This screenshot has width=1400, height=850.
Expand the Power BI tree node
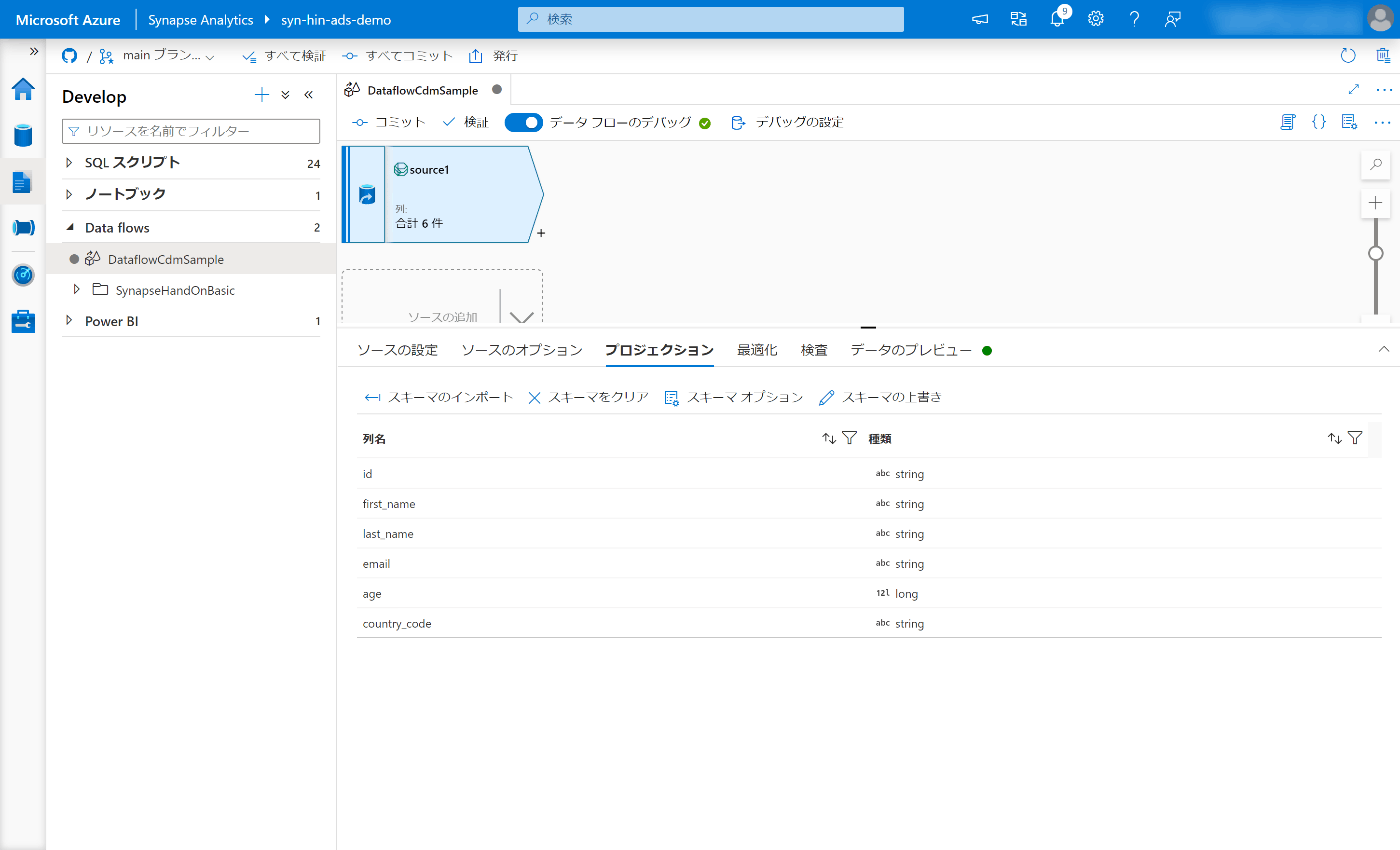coord(69,321)
